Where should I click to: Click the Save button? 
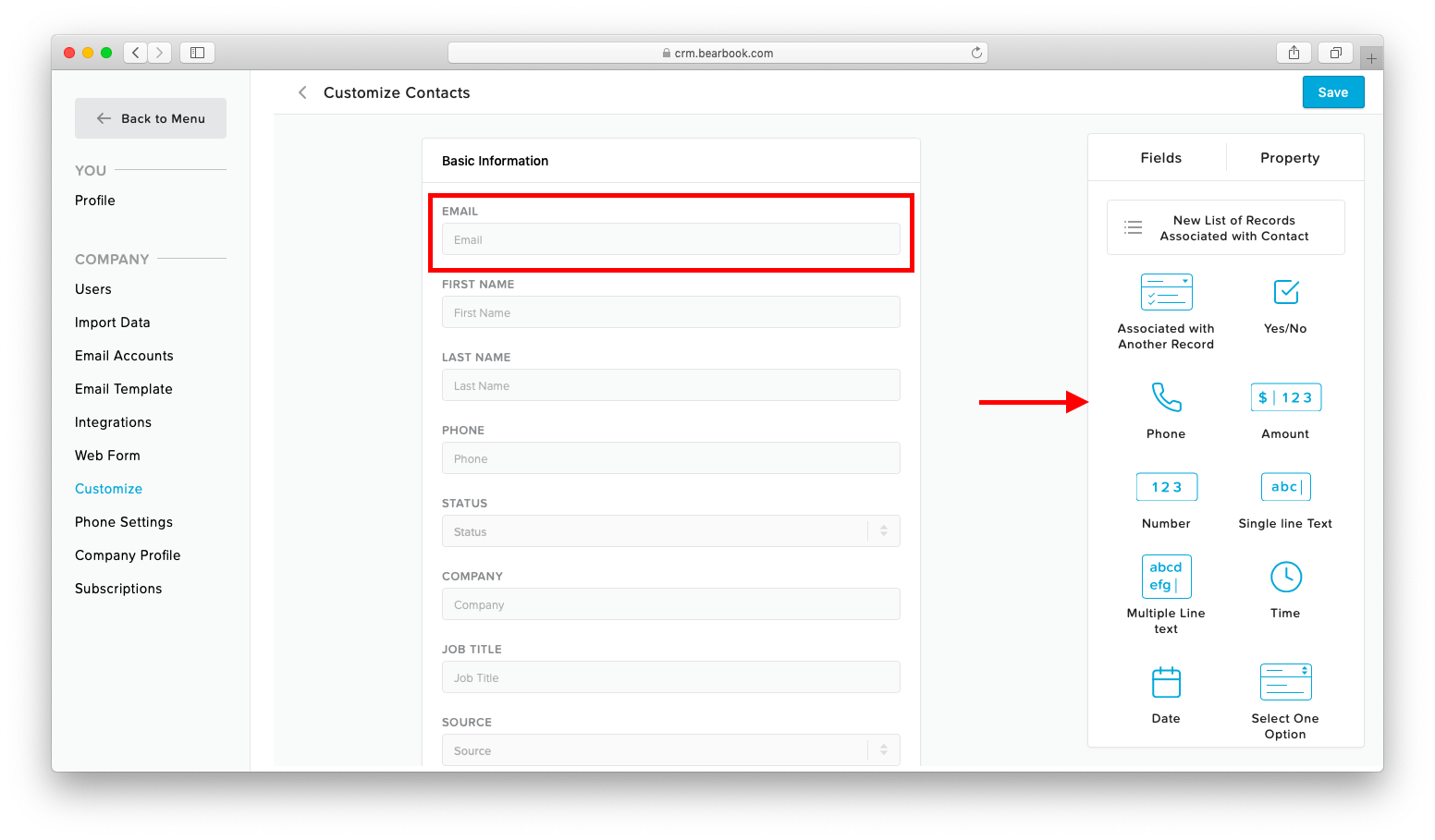(1333, 92)
